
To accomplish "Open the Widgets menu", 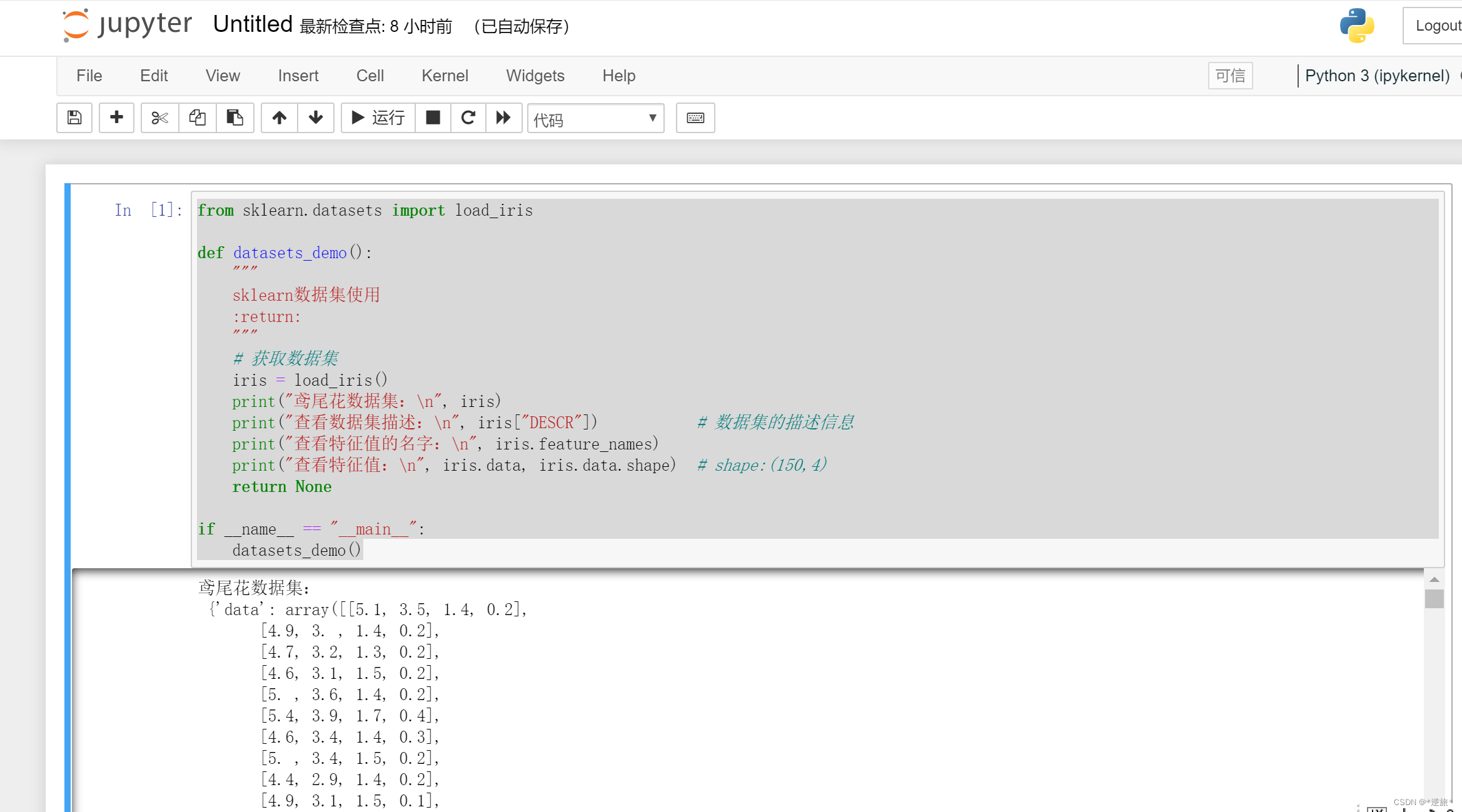I will [535, 76].
